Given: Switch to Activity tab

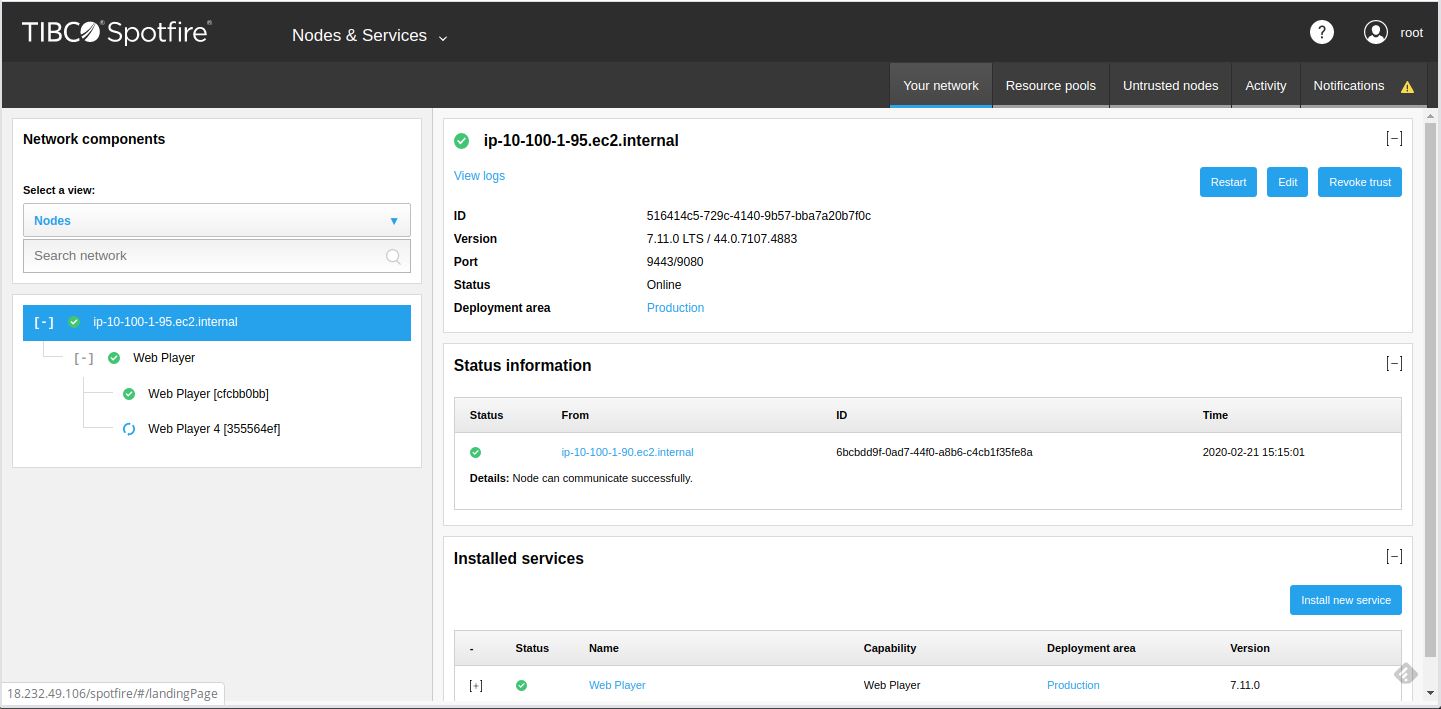Looking at the screenshot, I should point(1265,86).
